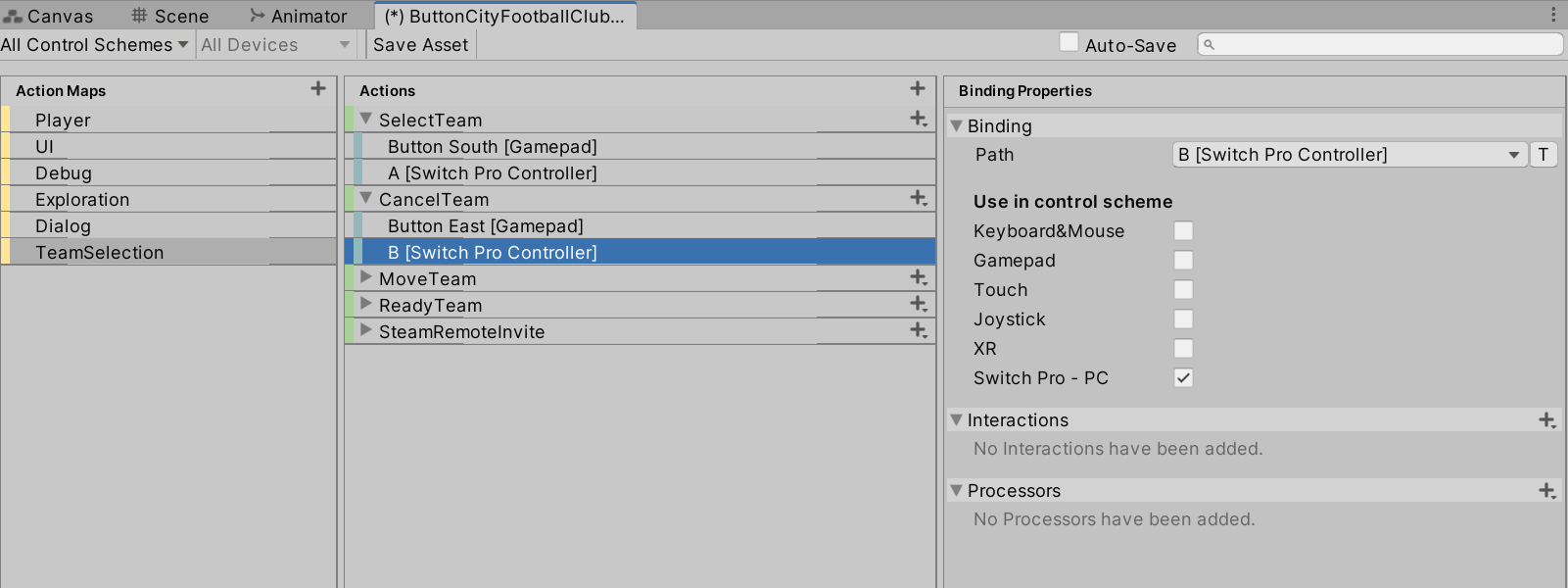Add a new interaction
1568x588 pixels.
pyautogui.click(x=1546, y=420)
